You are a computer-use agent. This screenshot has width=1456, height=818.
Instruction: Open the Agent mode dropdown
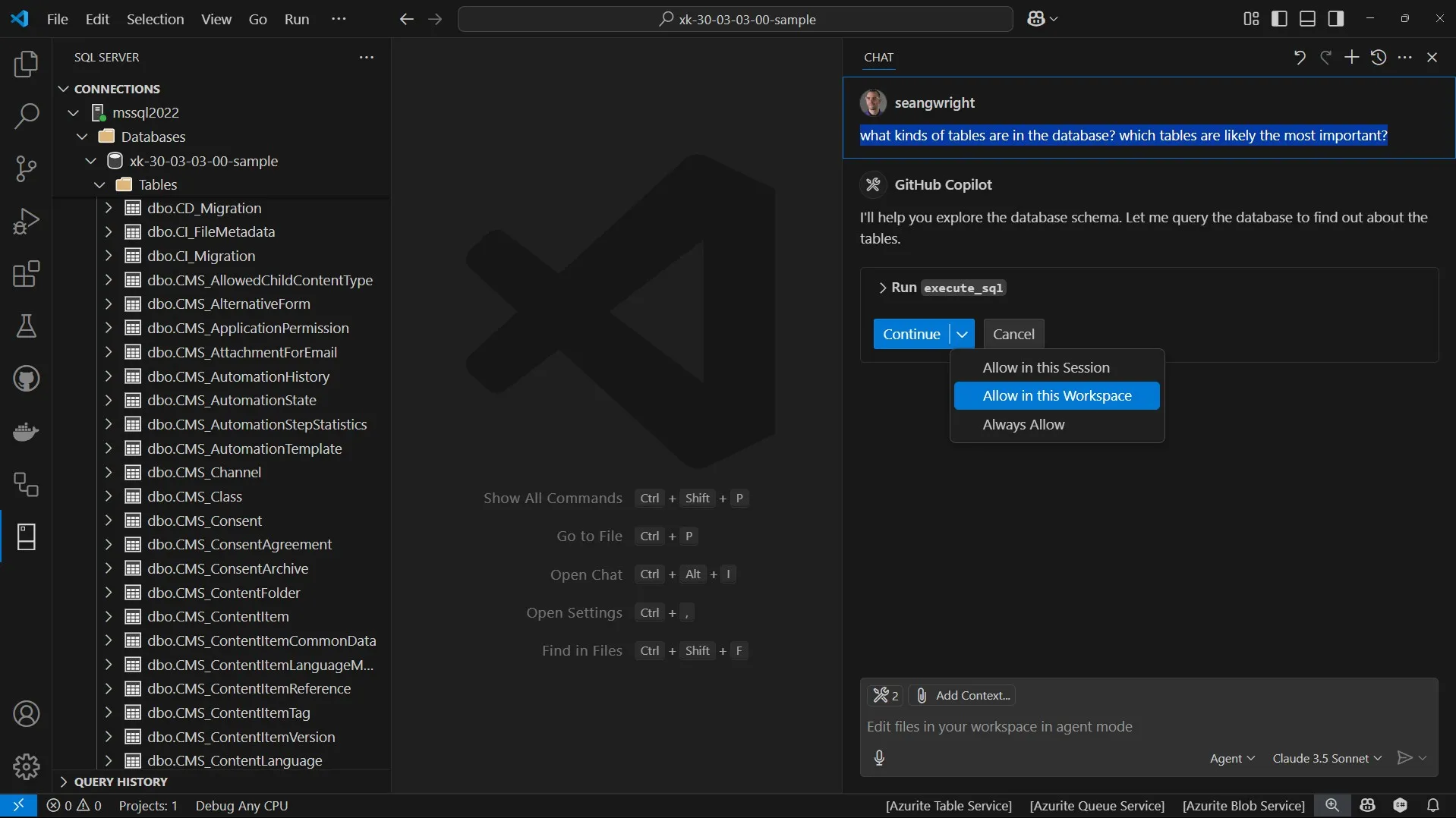pyautogui.click(x=1233, y=758)
